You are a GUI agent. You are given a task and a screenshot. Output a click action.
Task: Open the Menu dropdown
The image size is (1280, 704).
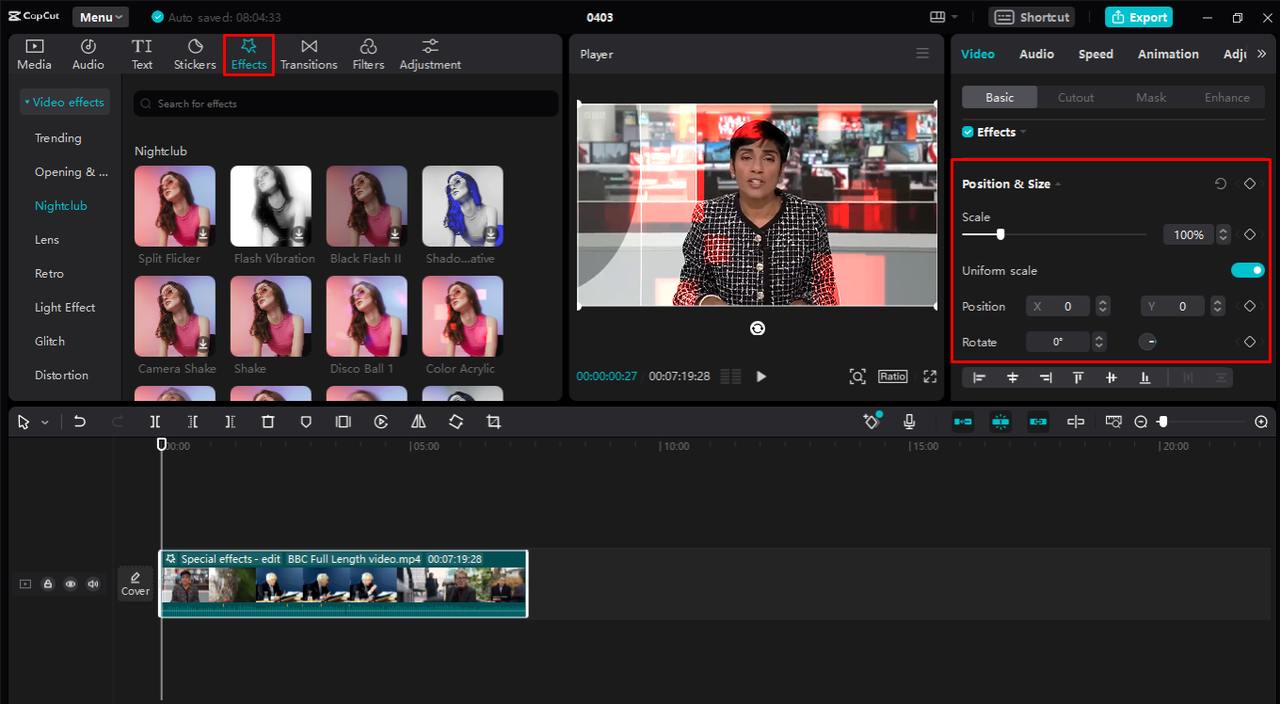tap(101, 17)
